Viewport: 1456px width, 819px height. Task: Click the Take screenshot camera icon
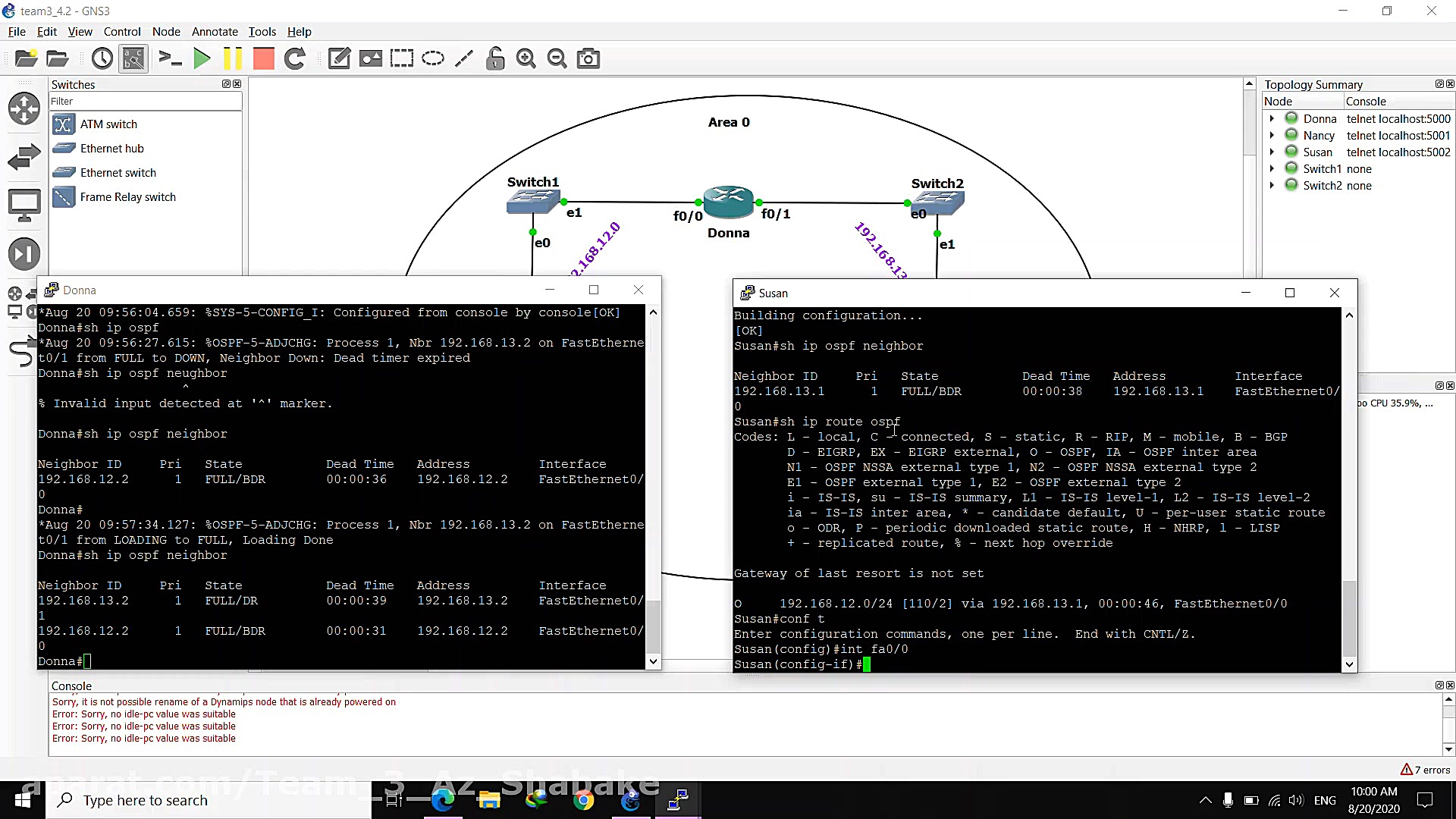588,58
